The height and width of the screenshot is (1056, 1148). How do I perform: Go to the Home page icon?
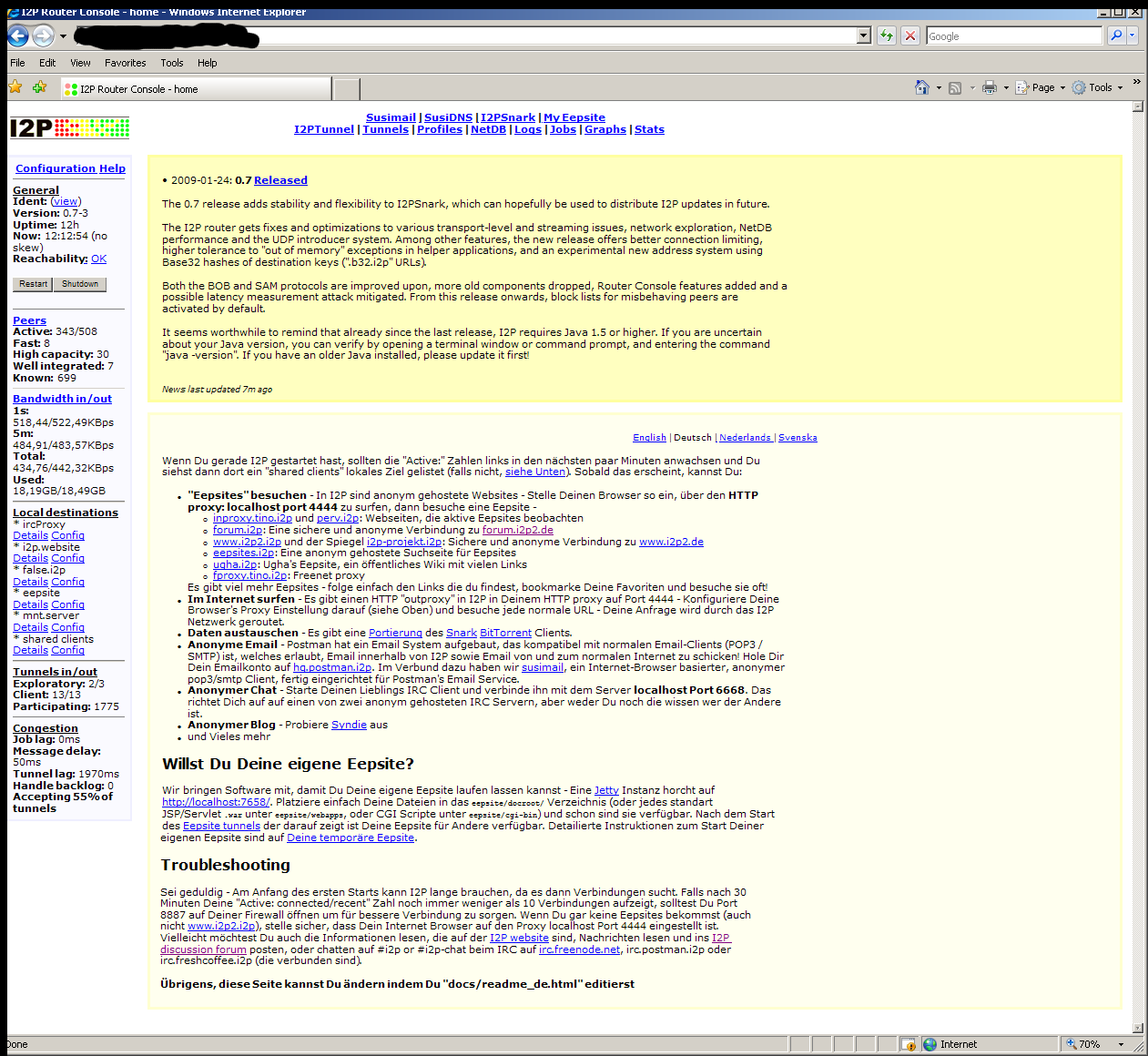922,87
